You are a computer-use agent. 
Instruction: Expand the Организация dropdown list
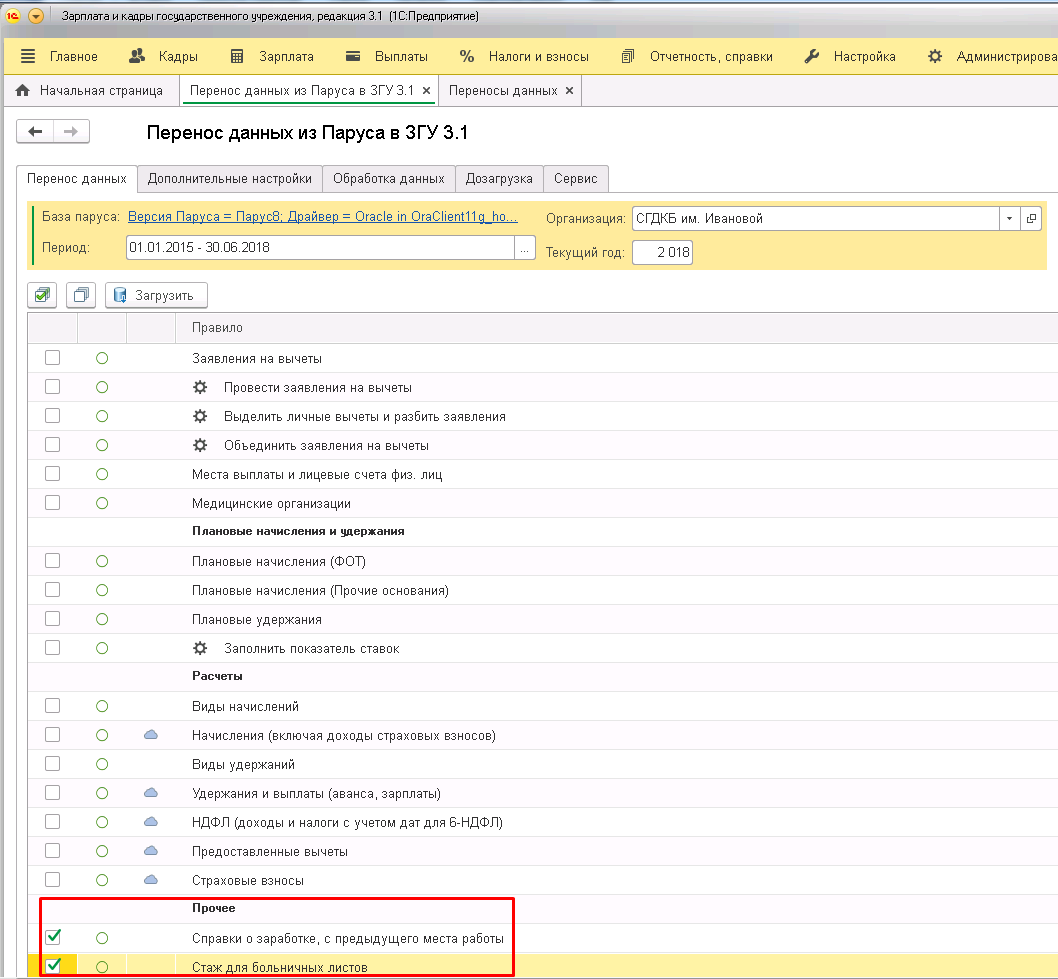click(x=1009, y=218)
